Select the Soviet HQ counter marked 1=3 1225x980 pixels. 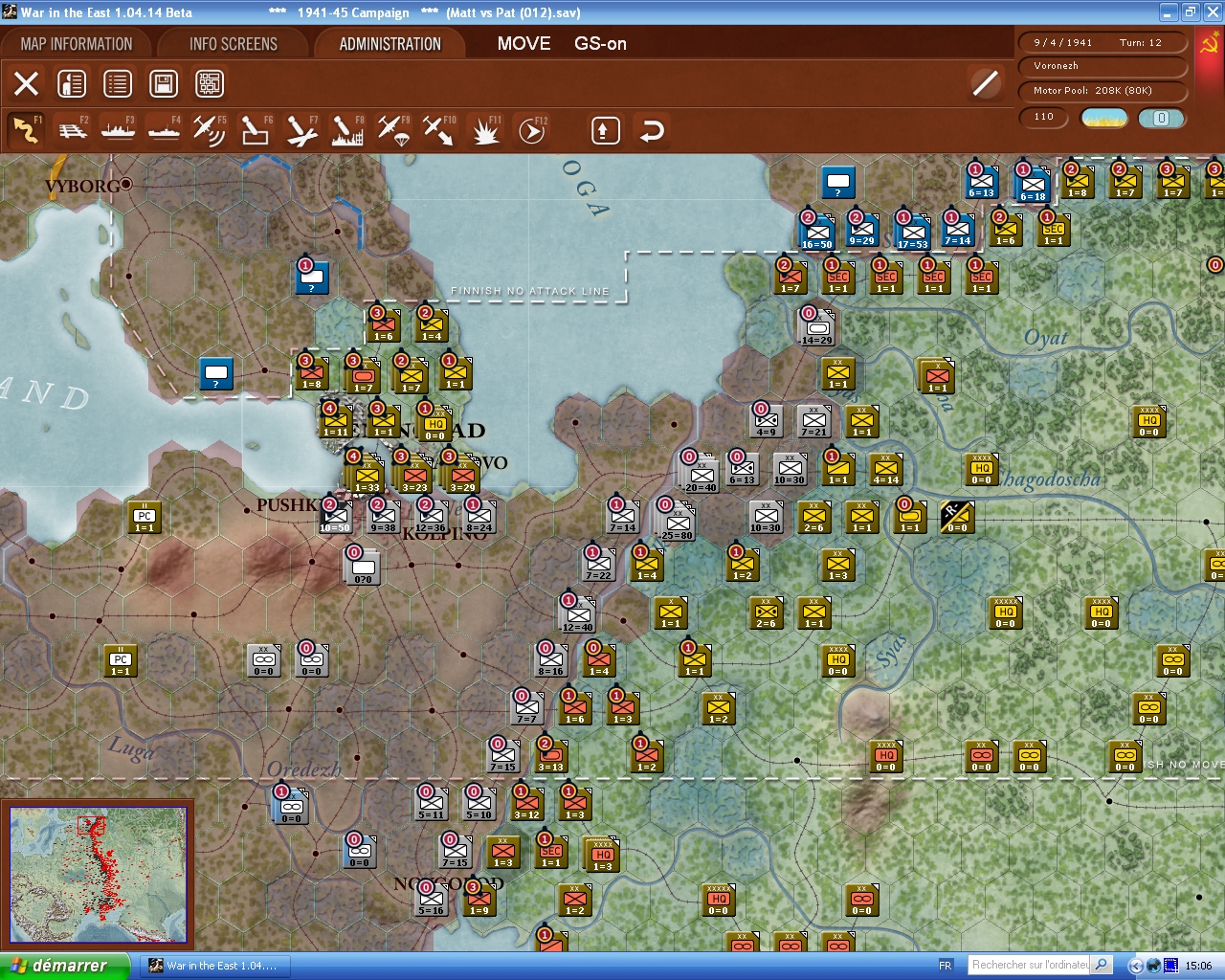pos(602,853)
